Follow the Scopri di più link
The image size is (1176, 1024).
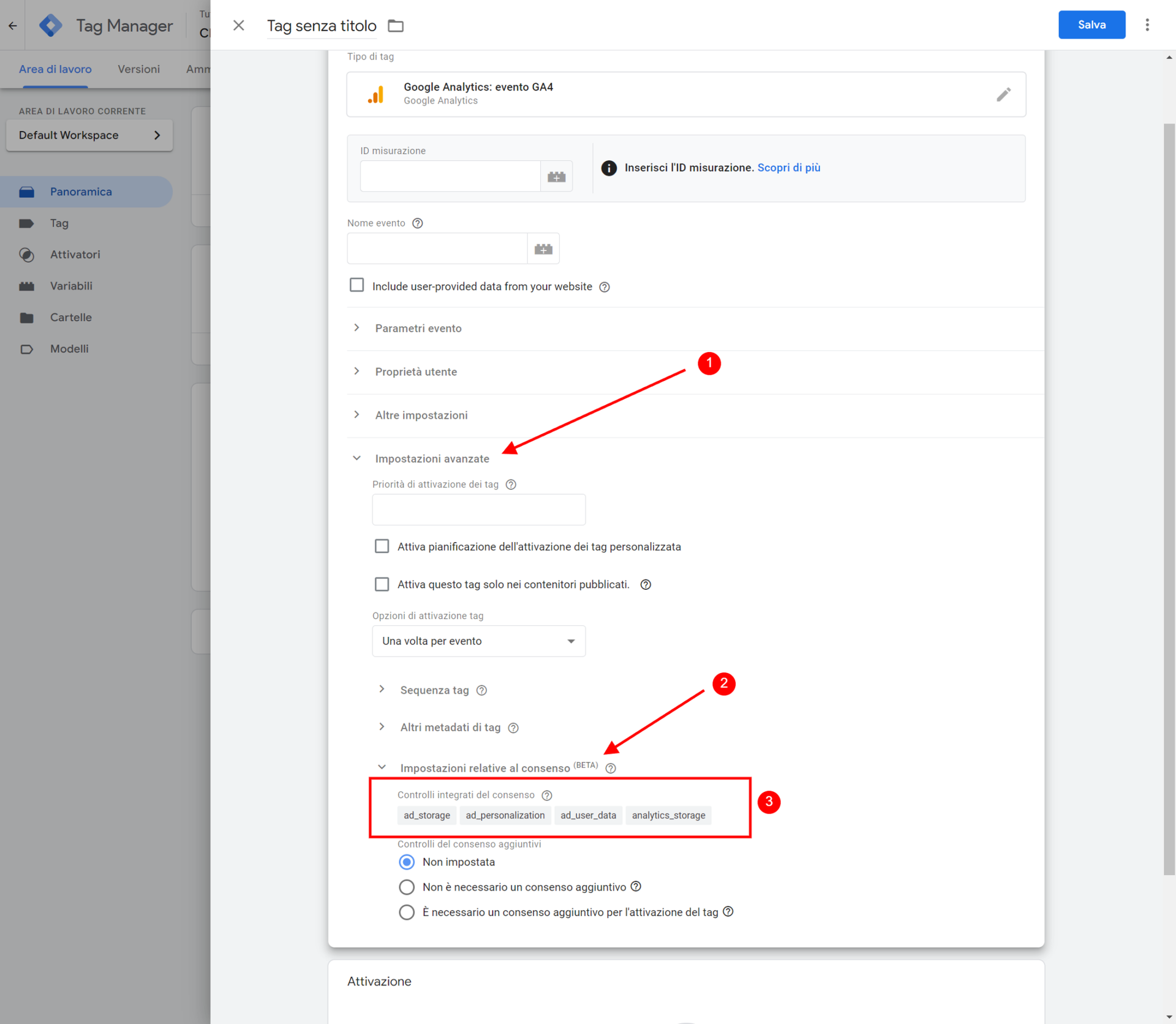click(x=788, y=167)
